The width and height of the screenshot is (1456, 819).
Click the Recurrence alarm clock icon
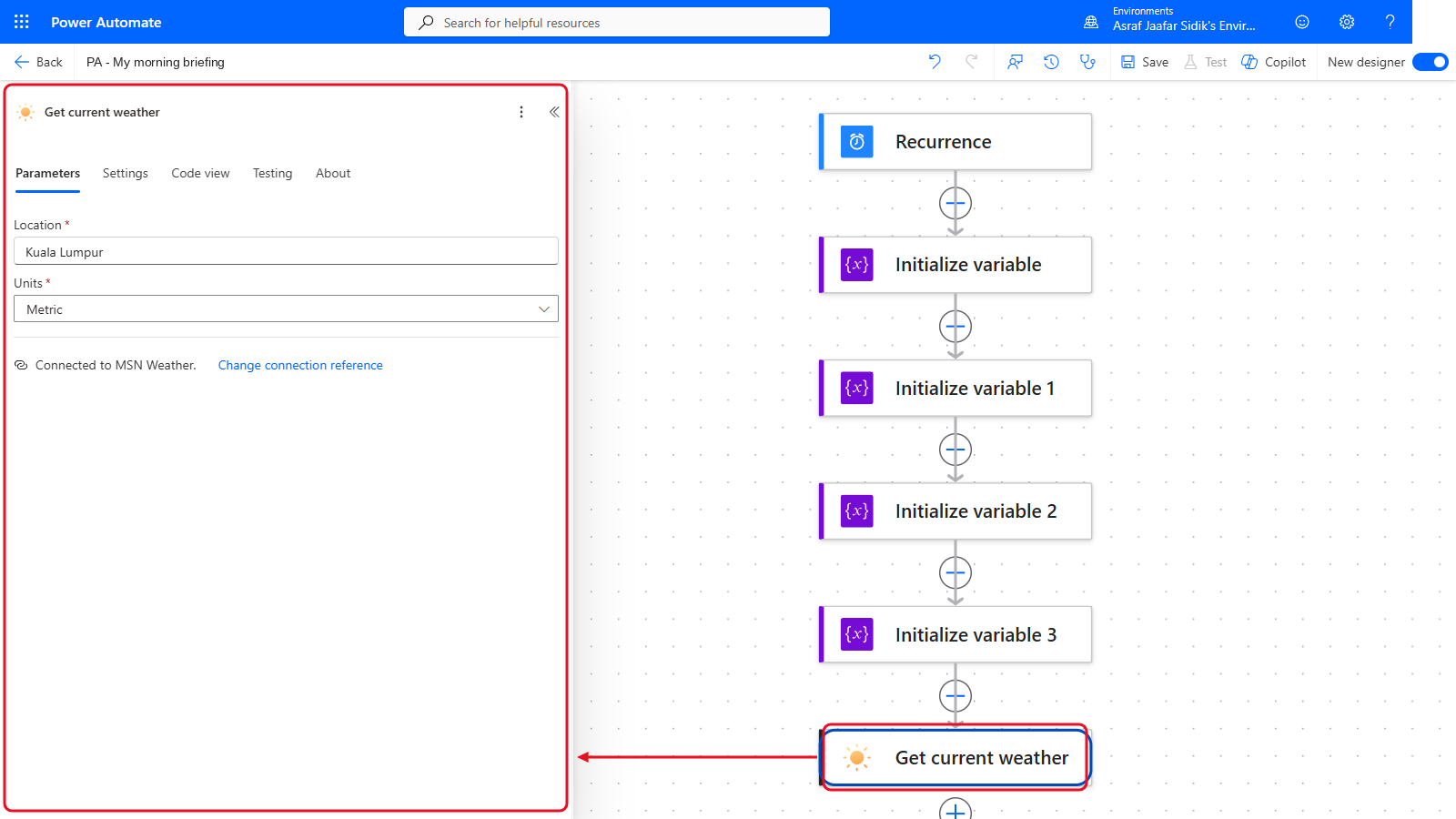pos(857,142)
